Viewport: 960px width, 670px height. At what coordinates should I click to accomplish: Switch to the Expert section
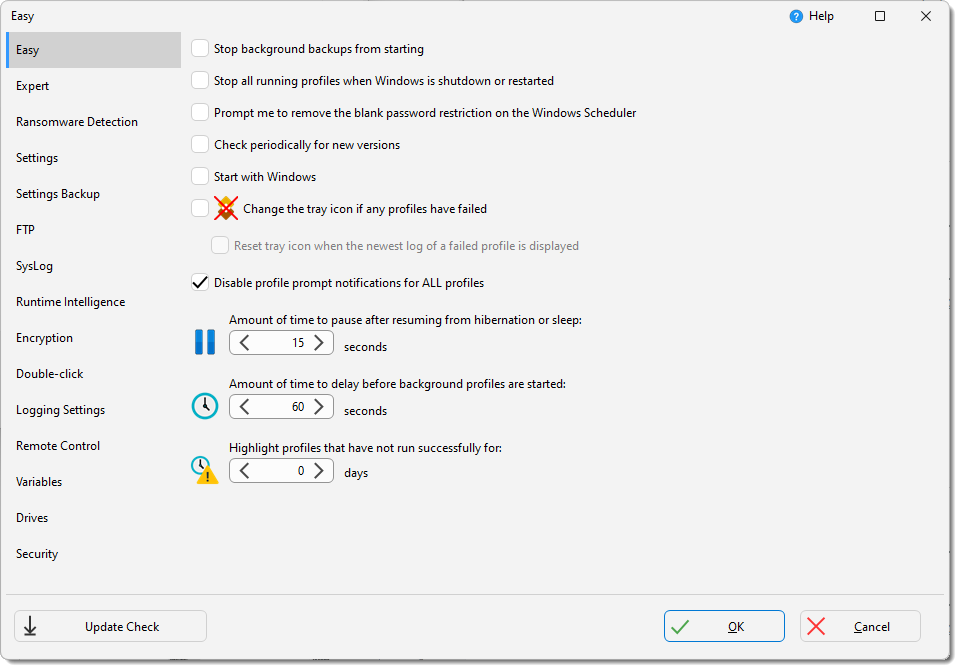(32, 85)
